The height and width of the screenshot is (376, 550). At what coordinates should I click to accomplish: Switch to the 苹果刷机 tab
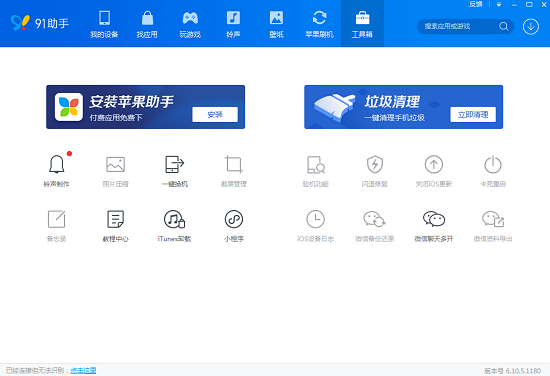319,24
